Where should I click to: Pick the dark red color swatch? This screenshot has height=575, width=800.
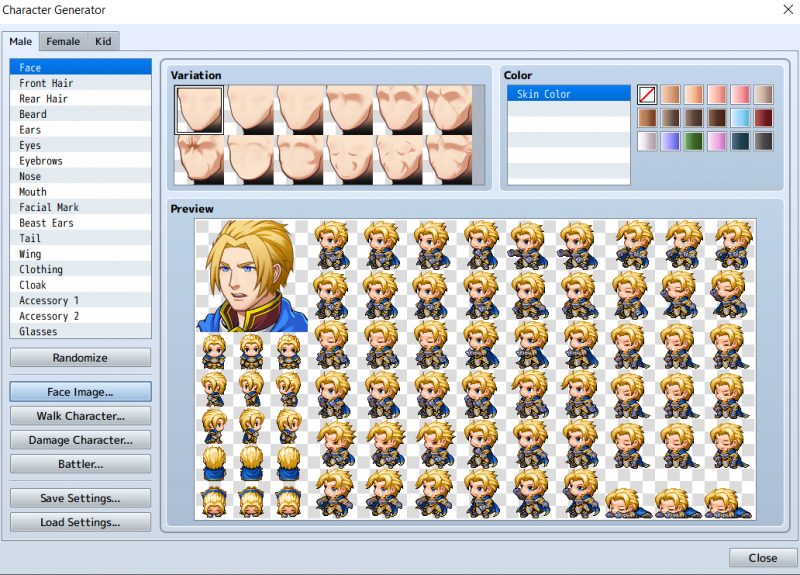[763, 118]
